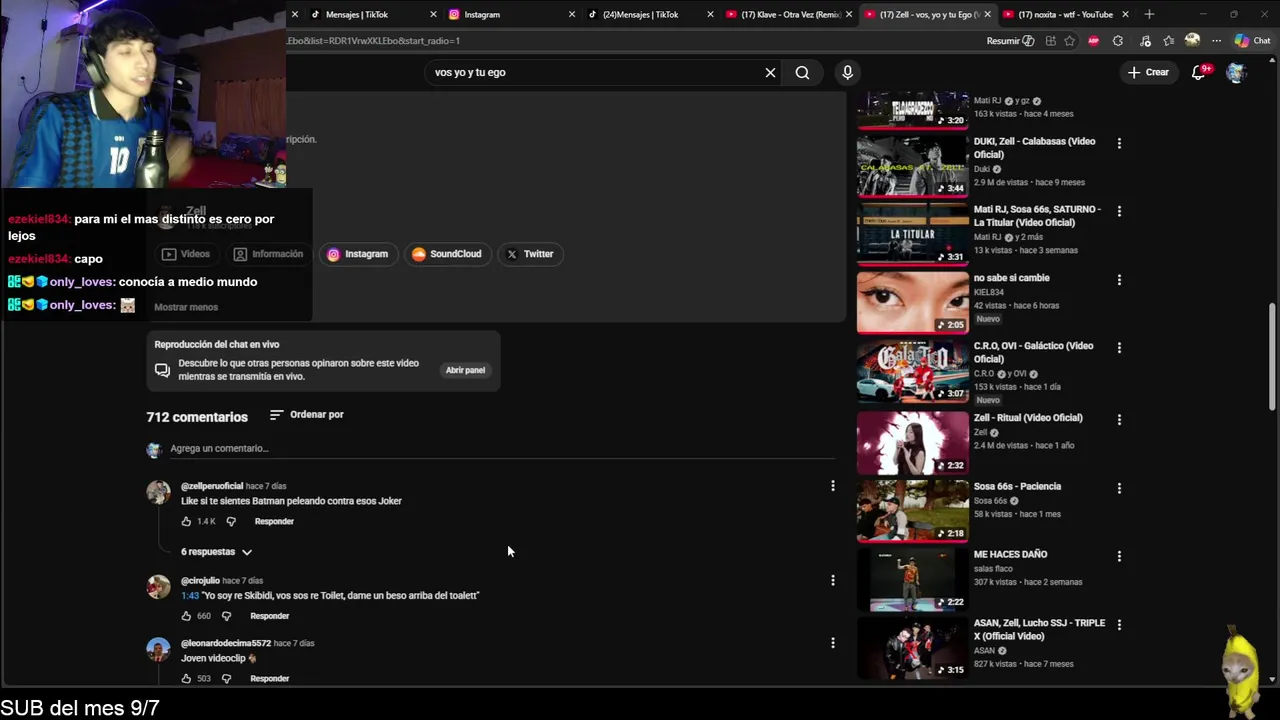Viewport: 1280px width, 720px height.
Task: Open the split screen icon in address bar
Action: [x=1050, y=41]
